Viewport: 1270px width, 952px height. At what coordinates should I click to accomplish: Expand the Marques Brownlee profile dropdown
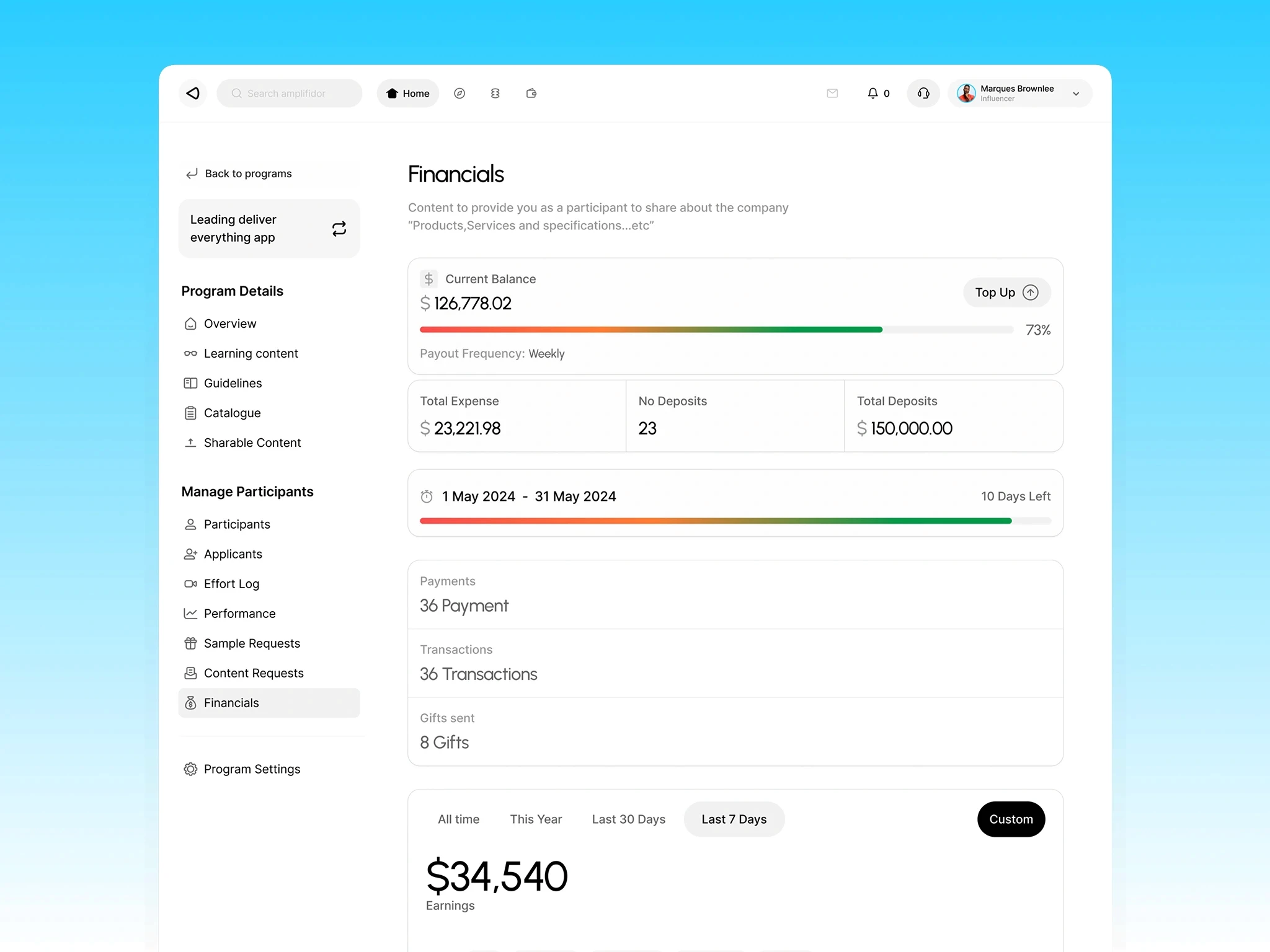coord(1075,94)
